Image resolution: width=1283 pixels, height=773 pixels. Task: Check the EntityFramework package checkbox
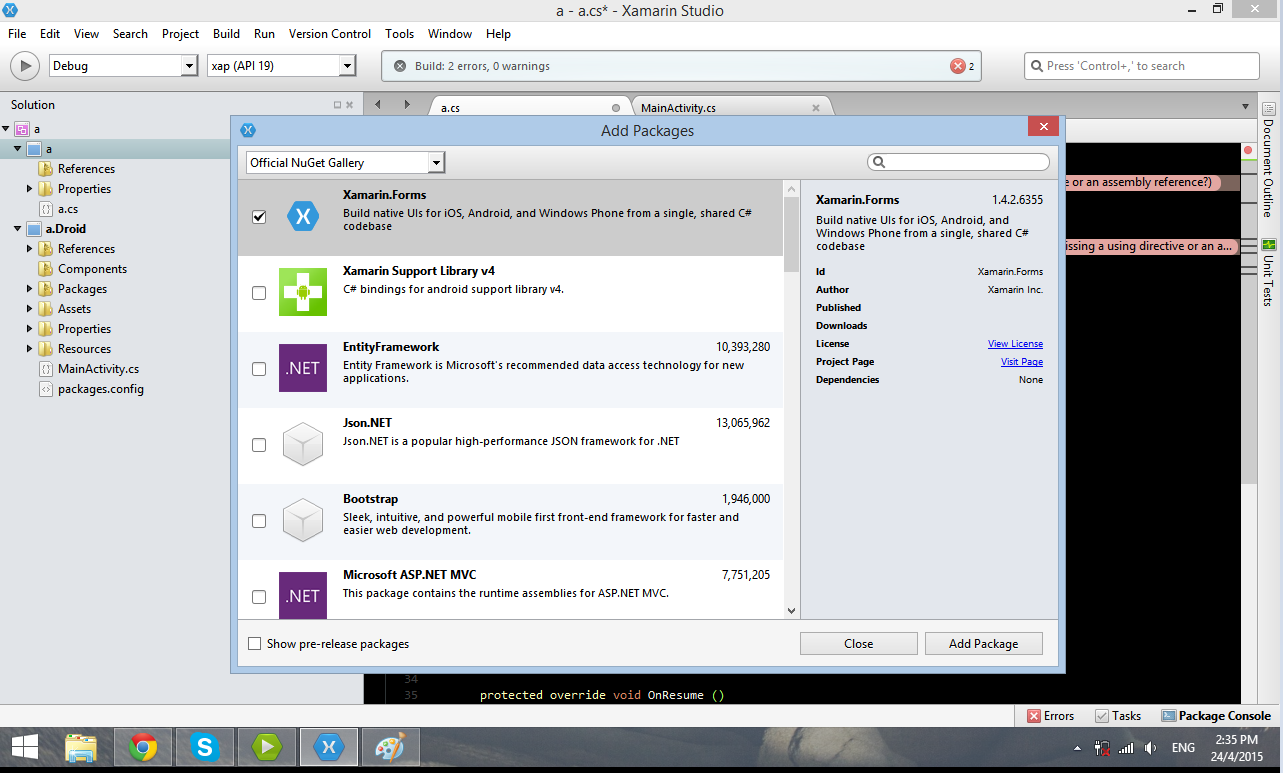[x=259, y=369]
